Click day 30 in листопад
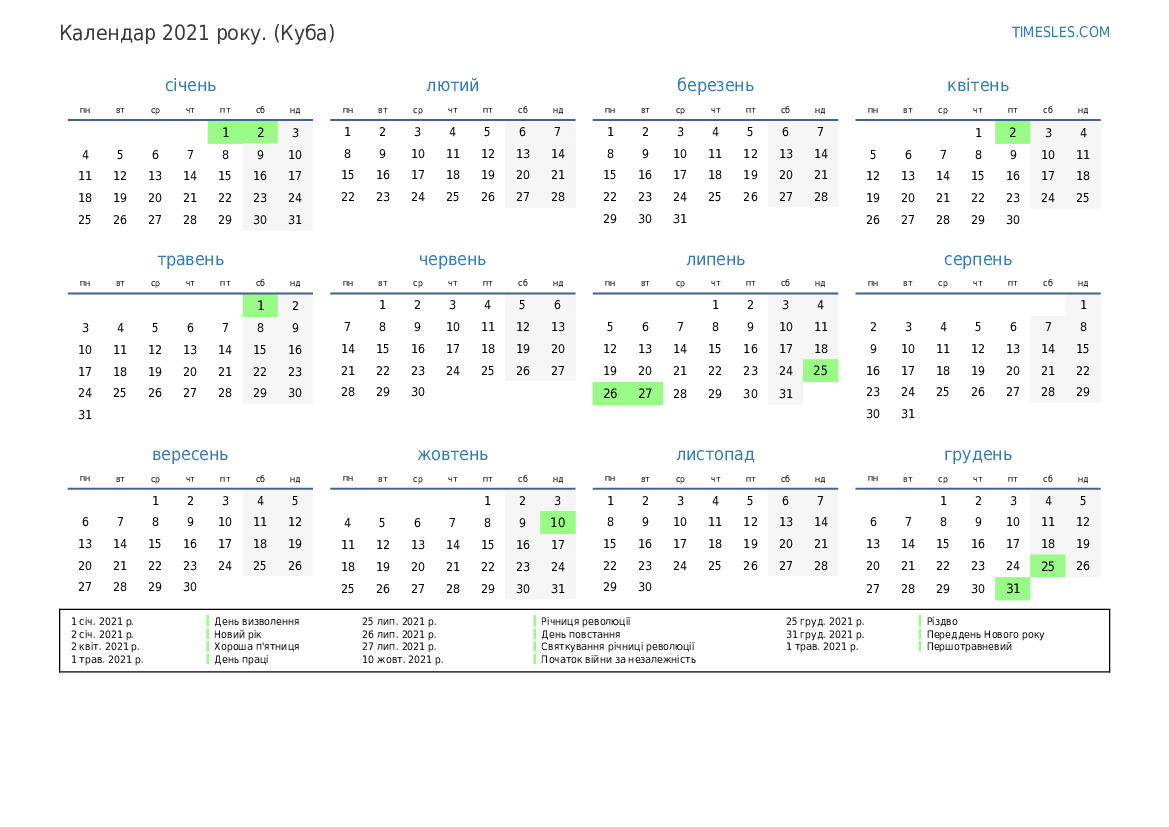The width and height of the screenshot is (1169, 827). pos(645,587)
